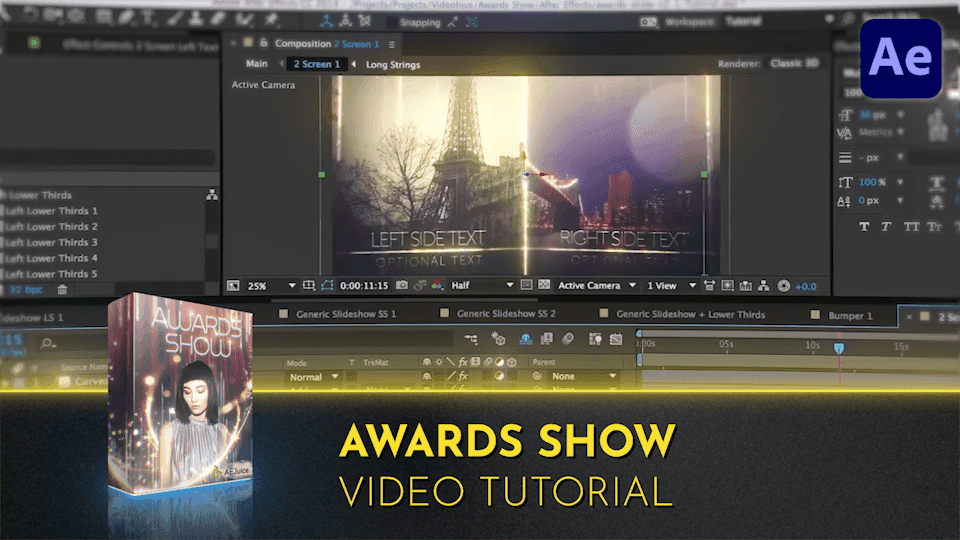Click the Timeline icon in viewer footer
This screenshot has width=960, height=540.
tap(745, 285)
